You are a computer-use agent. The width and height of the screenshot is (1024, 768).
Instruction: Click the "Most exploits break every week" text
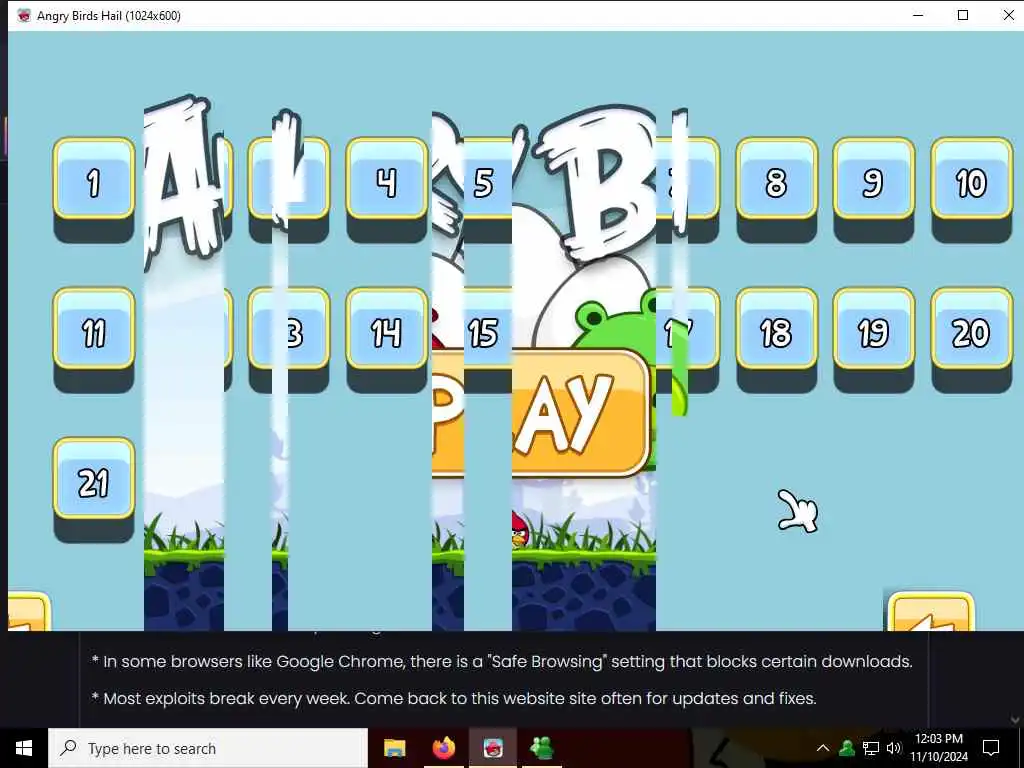tap(454, 699)
